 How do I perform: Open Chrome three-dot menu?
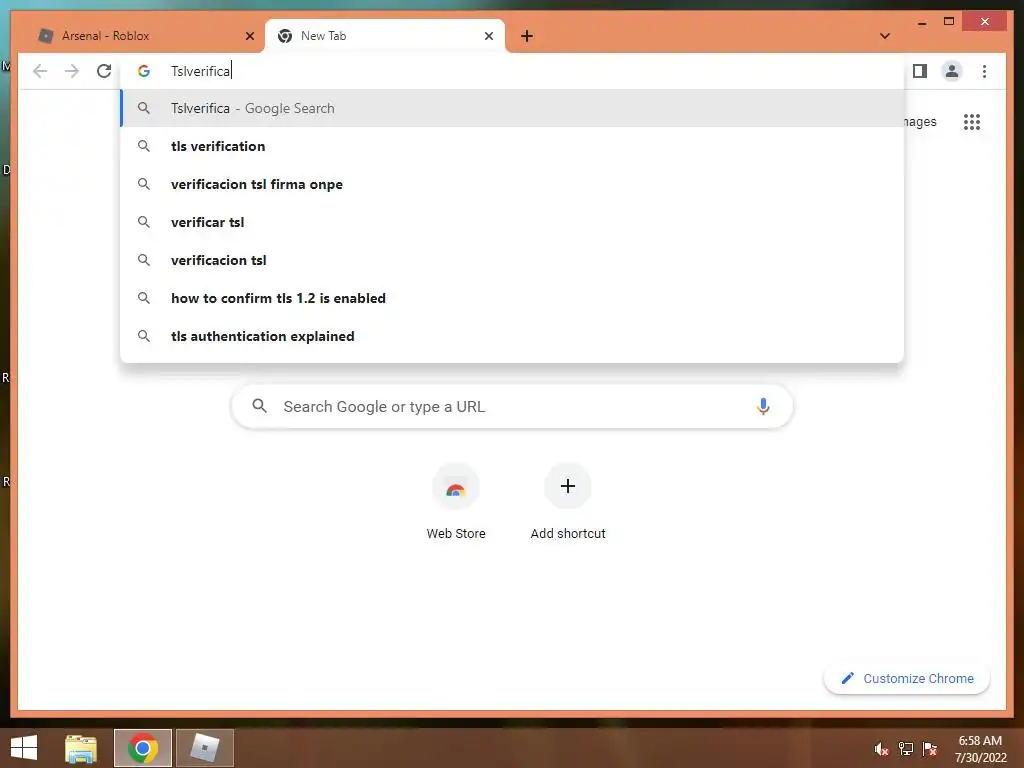(984, 71)
